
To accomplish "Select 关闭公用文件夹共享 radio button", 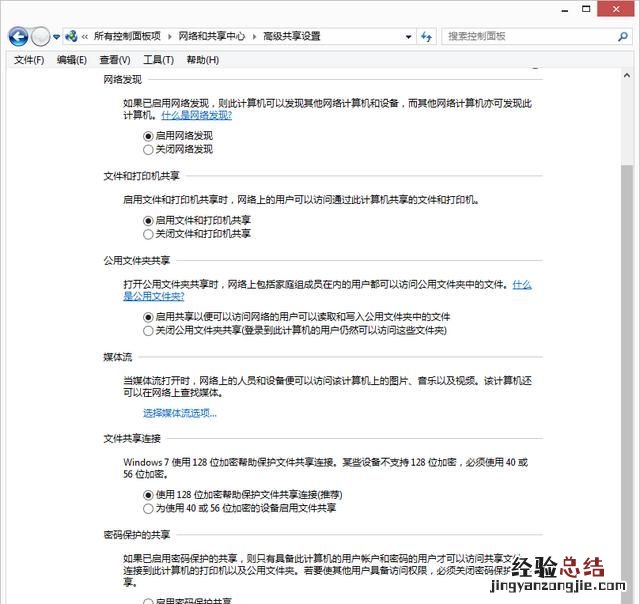I will (x=148, y=331).
